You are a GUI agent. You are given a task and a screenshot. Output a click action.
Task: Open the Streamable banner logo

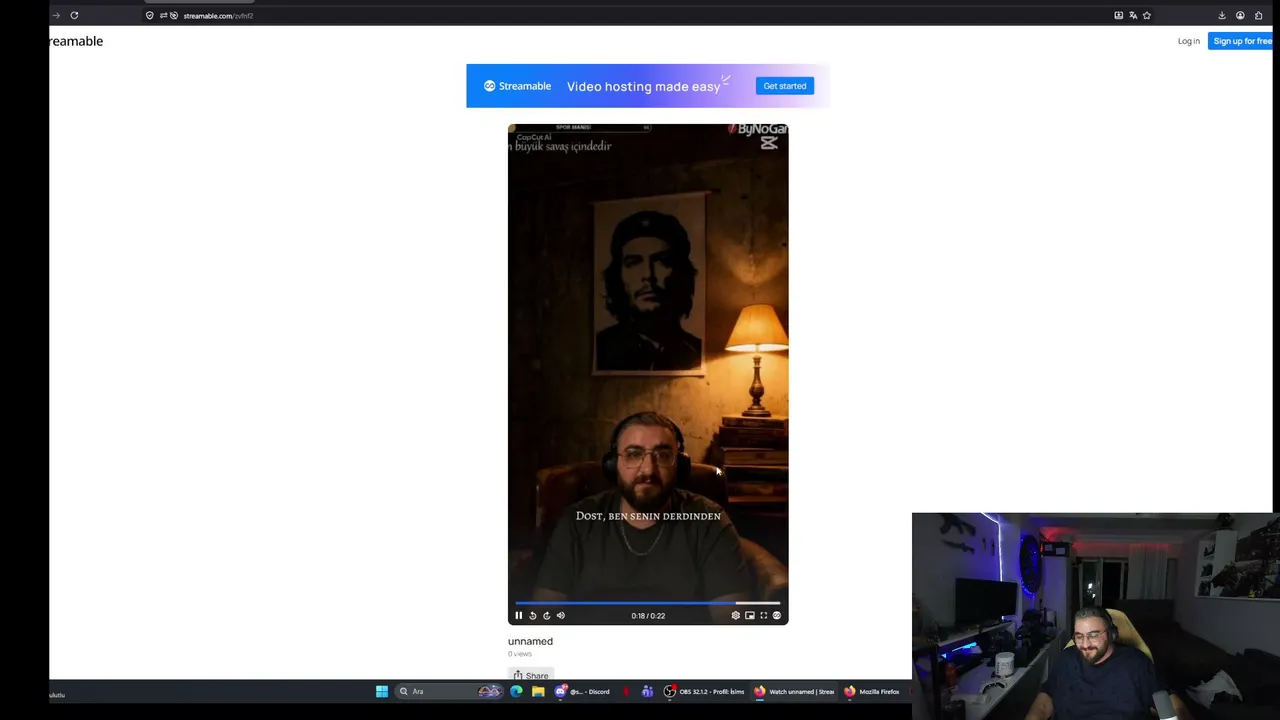pos(517,86)
